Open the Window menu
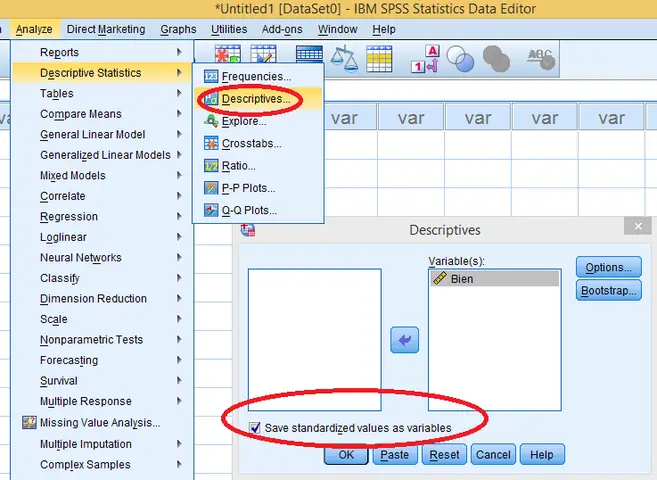Image resolution: width=657 pixels, height=480 pixels. click(x=337, y=29)
